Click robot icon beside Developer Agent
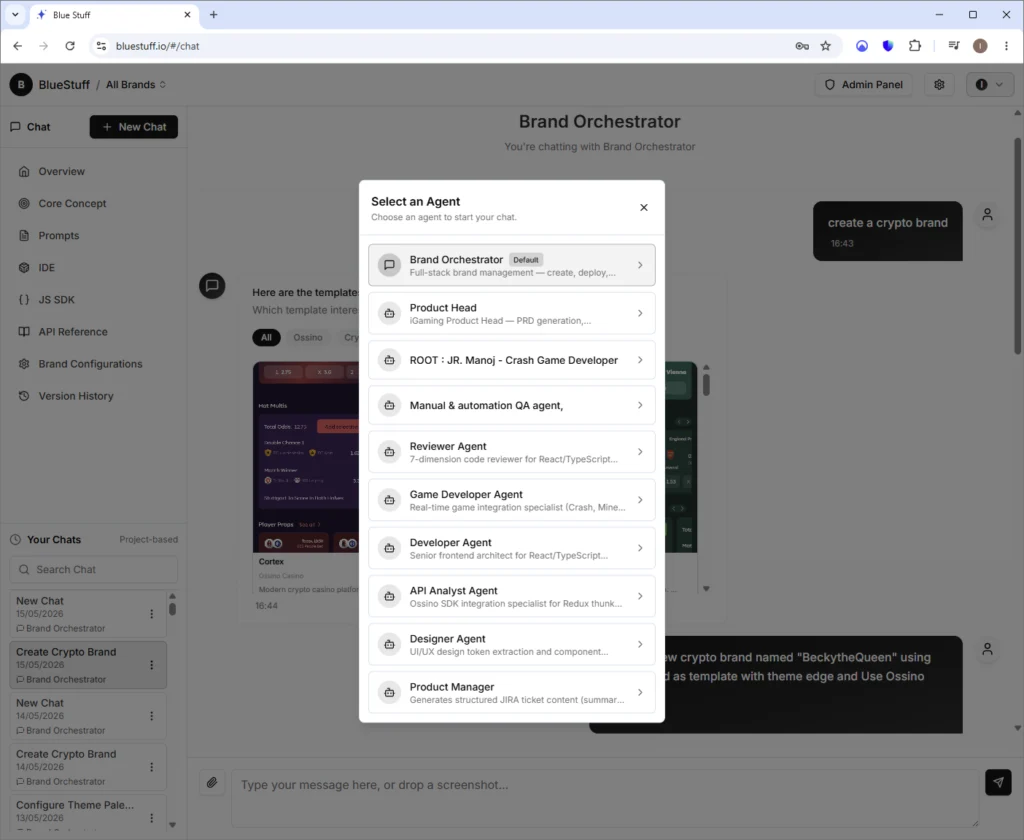 [389, 548]
